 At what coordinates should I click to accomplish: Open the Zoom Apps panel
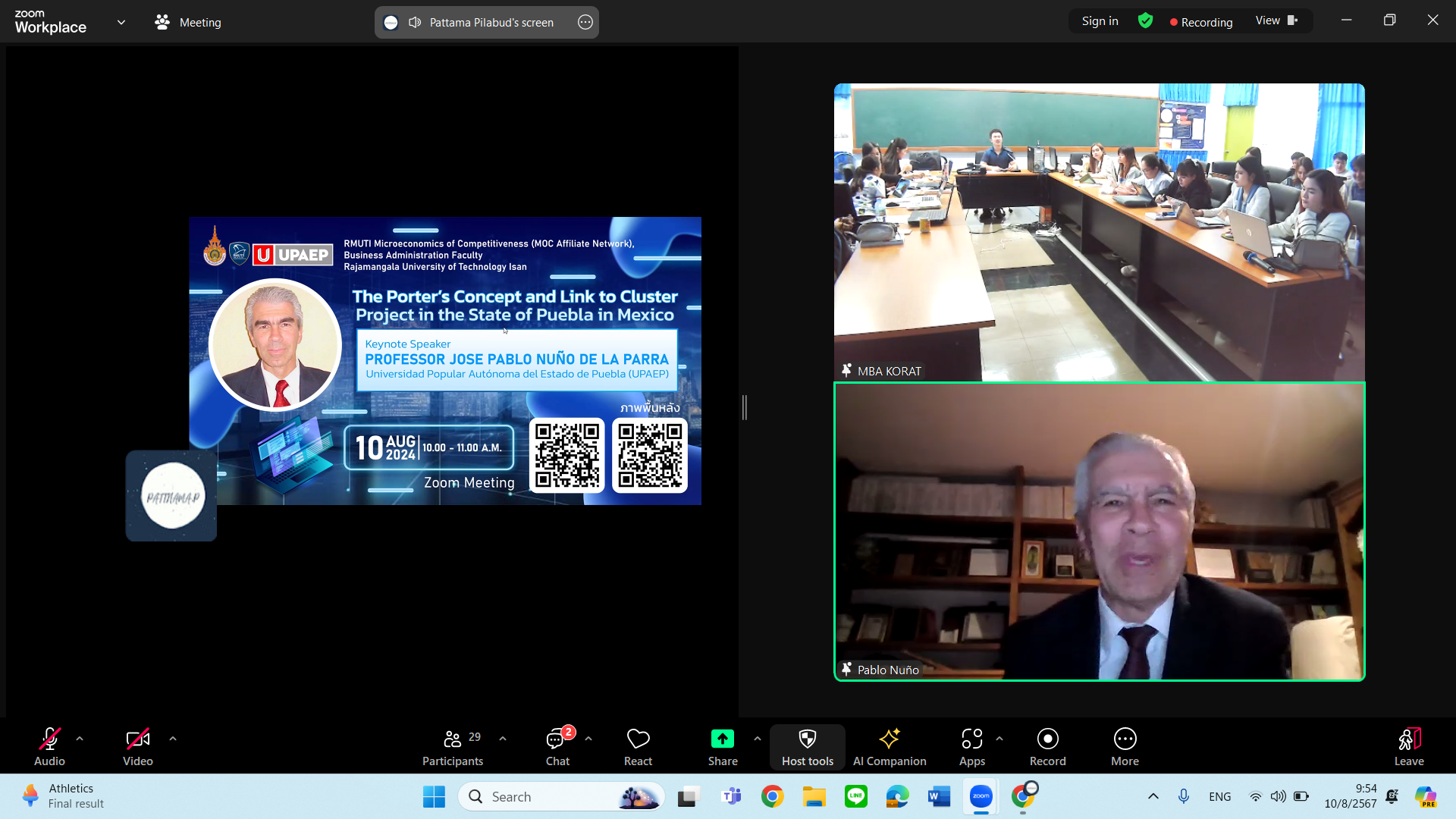[972, 747]
